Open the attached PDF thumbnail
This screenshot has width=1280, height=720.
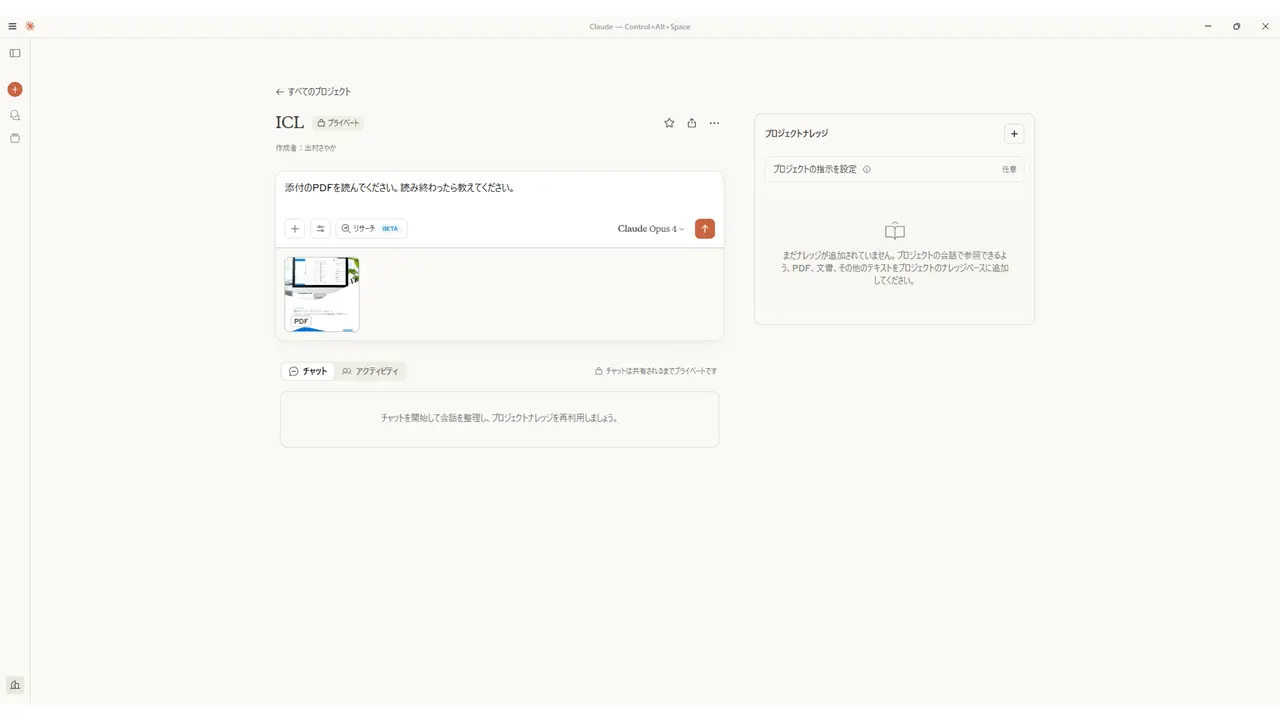point(322,294)
